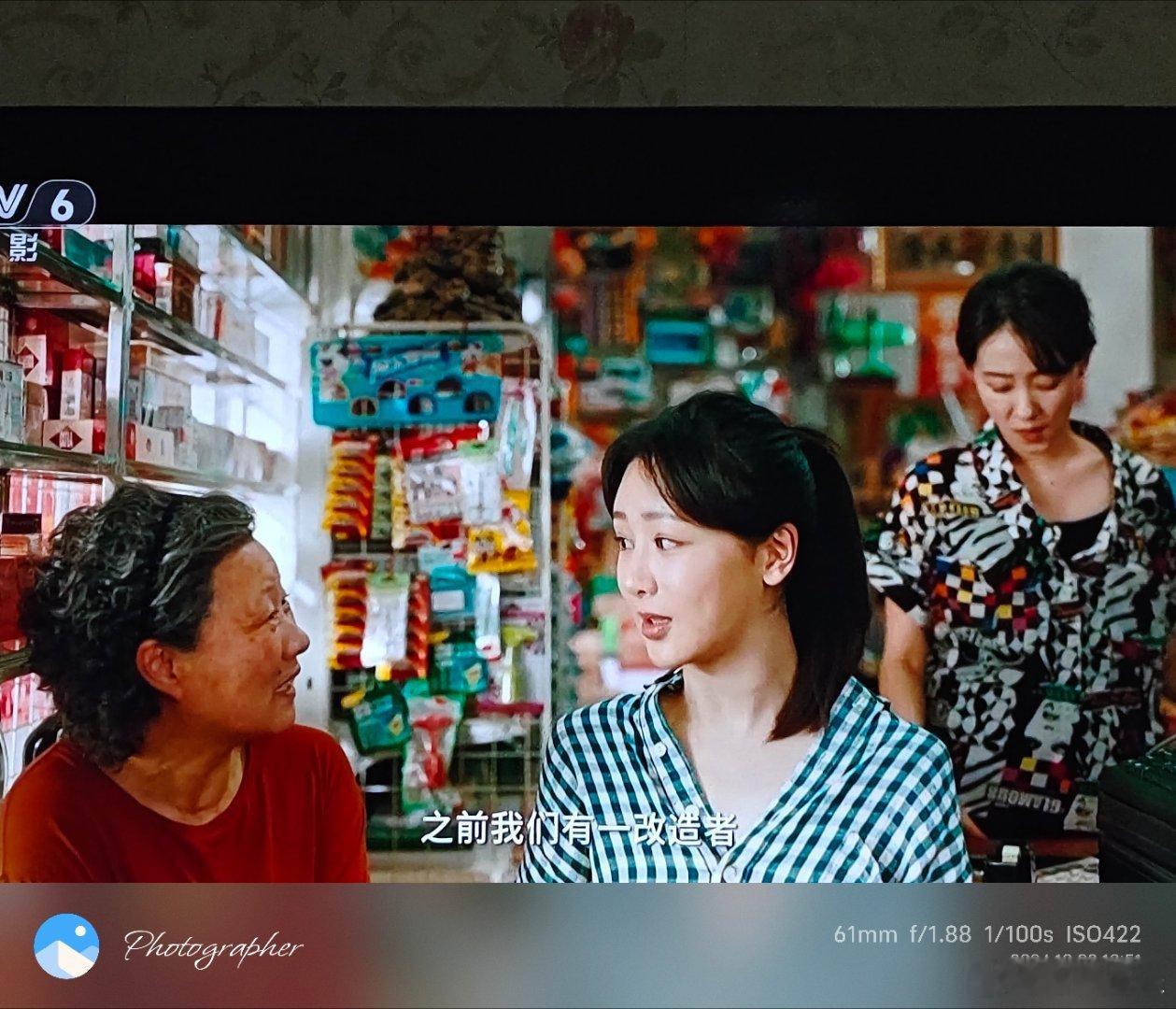Click the "影" character under channel logo
This screenshot has height=1009, width=1176.
[x=22, y=247]
